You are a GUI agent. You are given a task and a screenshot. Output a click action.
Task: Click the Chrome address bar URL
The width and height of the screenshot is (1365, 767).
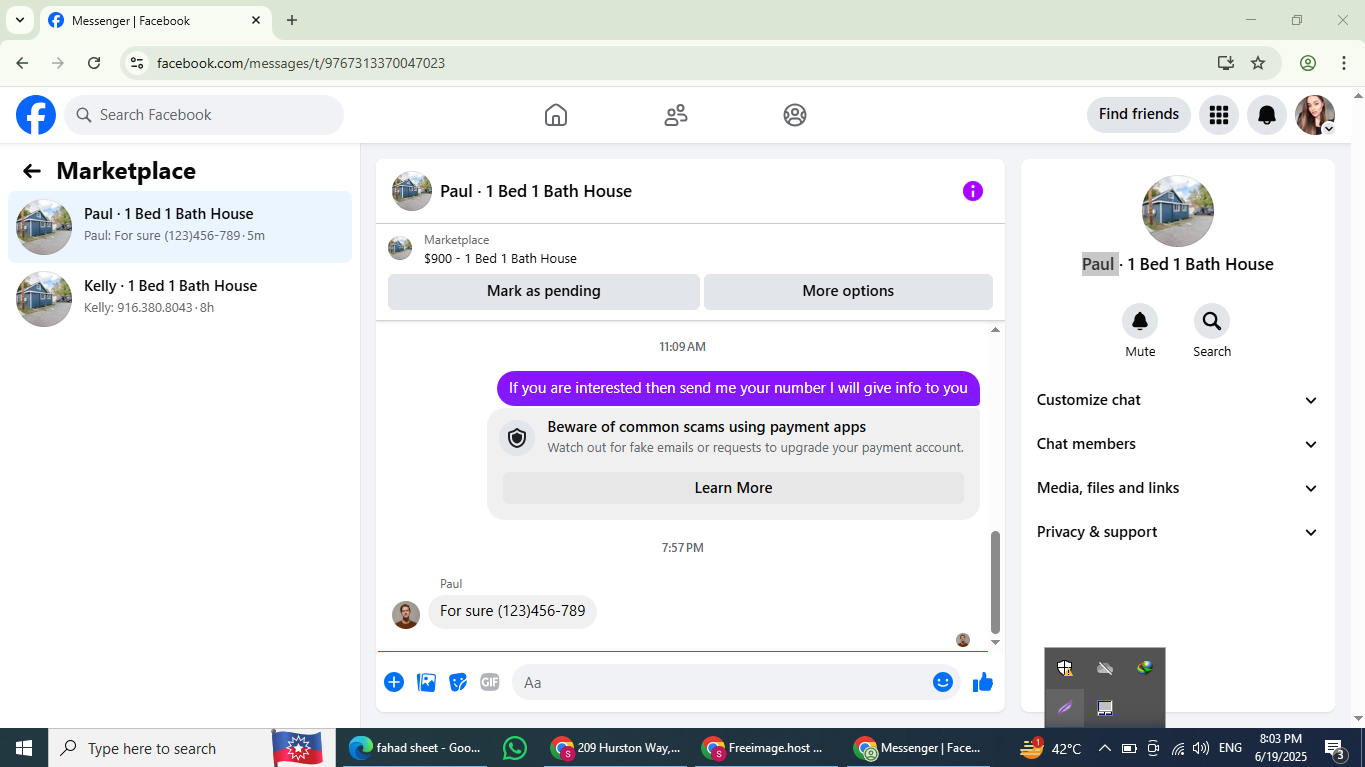click(301, 63)
